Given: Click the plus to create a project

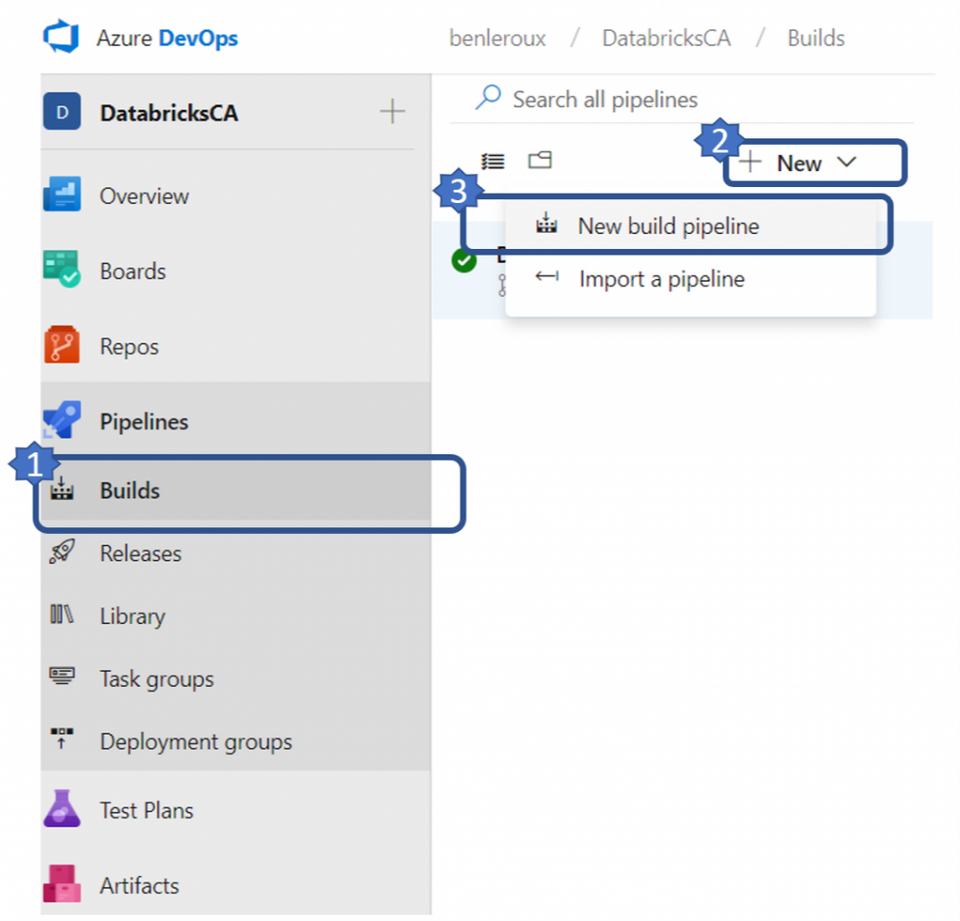Looking at the screenshot, I should 391,113.
